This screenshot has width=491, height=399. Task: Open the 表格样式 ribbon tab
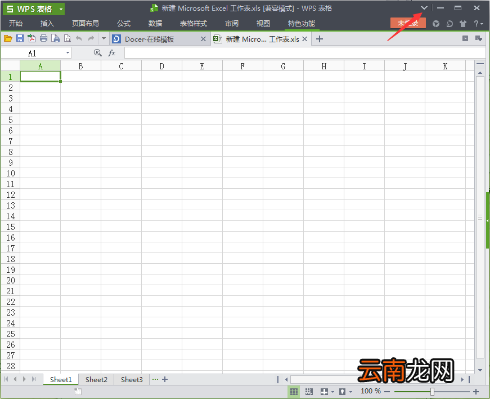point(193,23)
